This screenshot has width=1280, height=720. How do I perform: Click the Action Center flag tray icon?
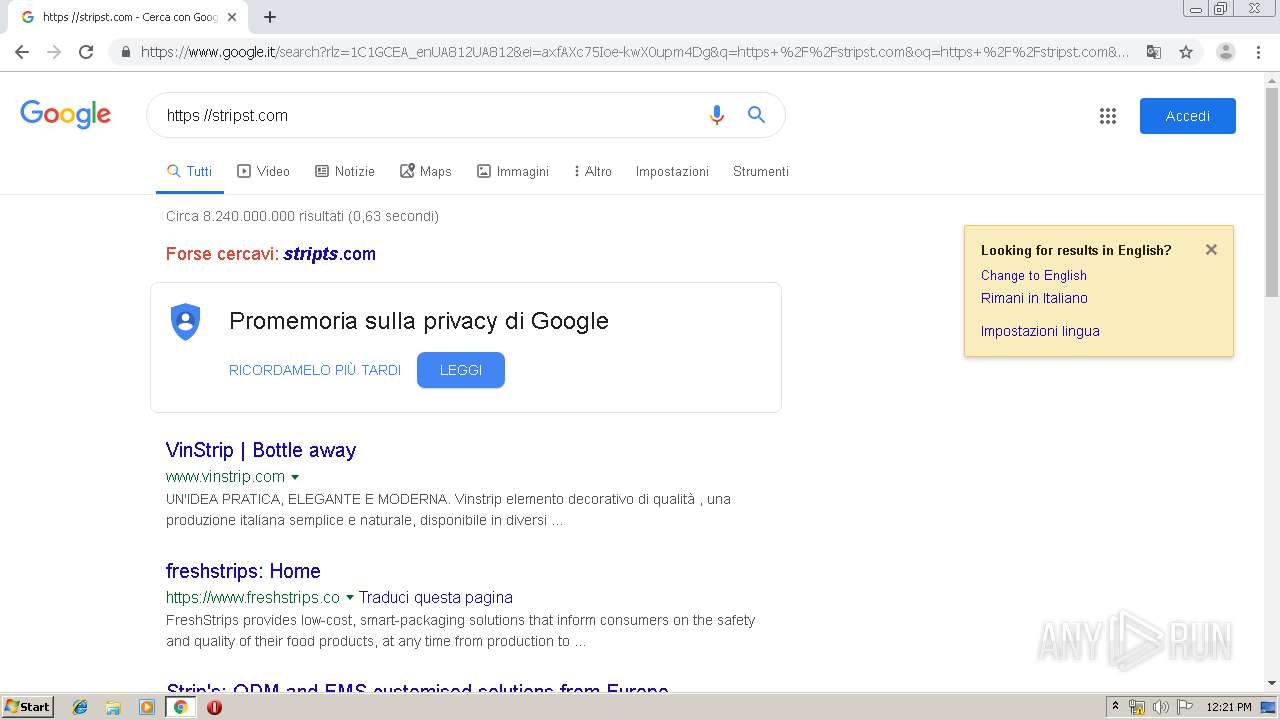pos(1185,707)
